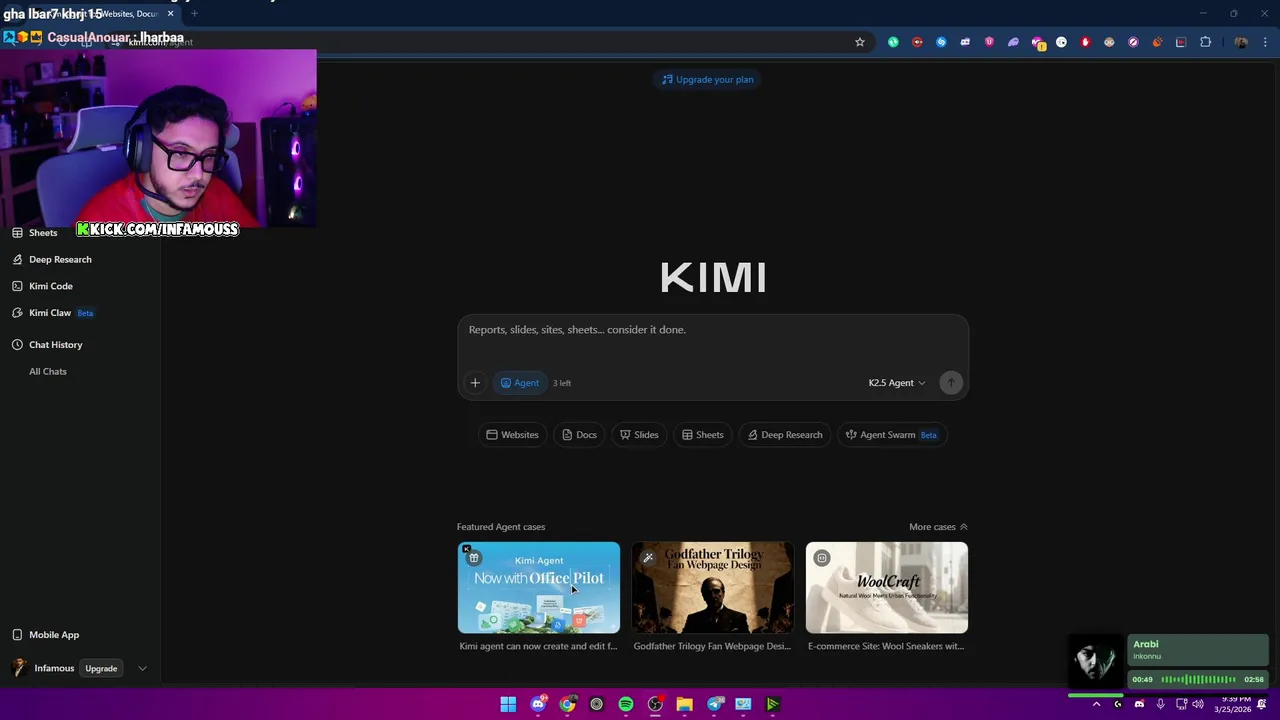1280x720 pixels.
Task: Select the Deep Research shortcut chip
Action: coord(785,435)
